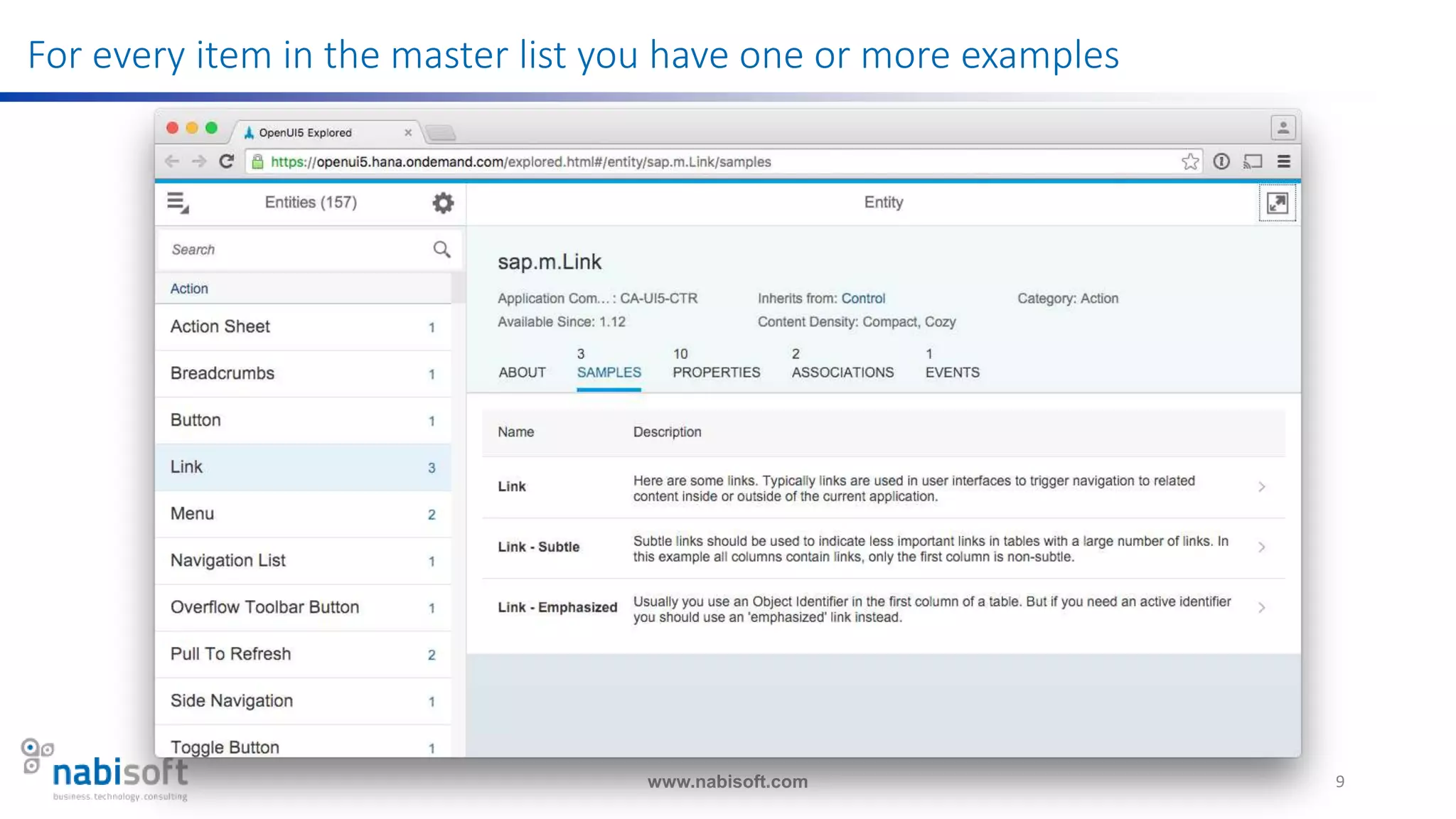Click the Name column header

click(x=516, y=432)
